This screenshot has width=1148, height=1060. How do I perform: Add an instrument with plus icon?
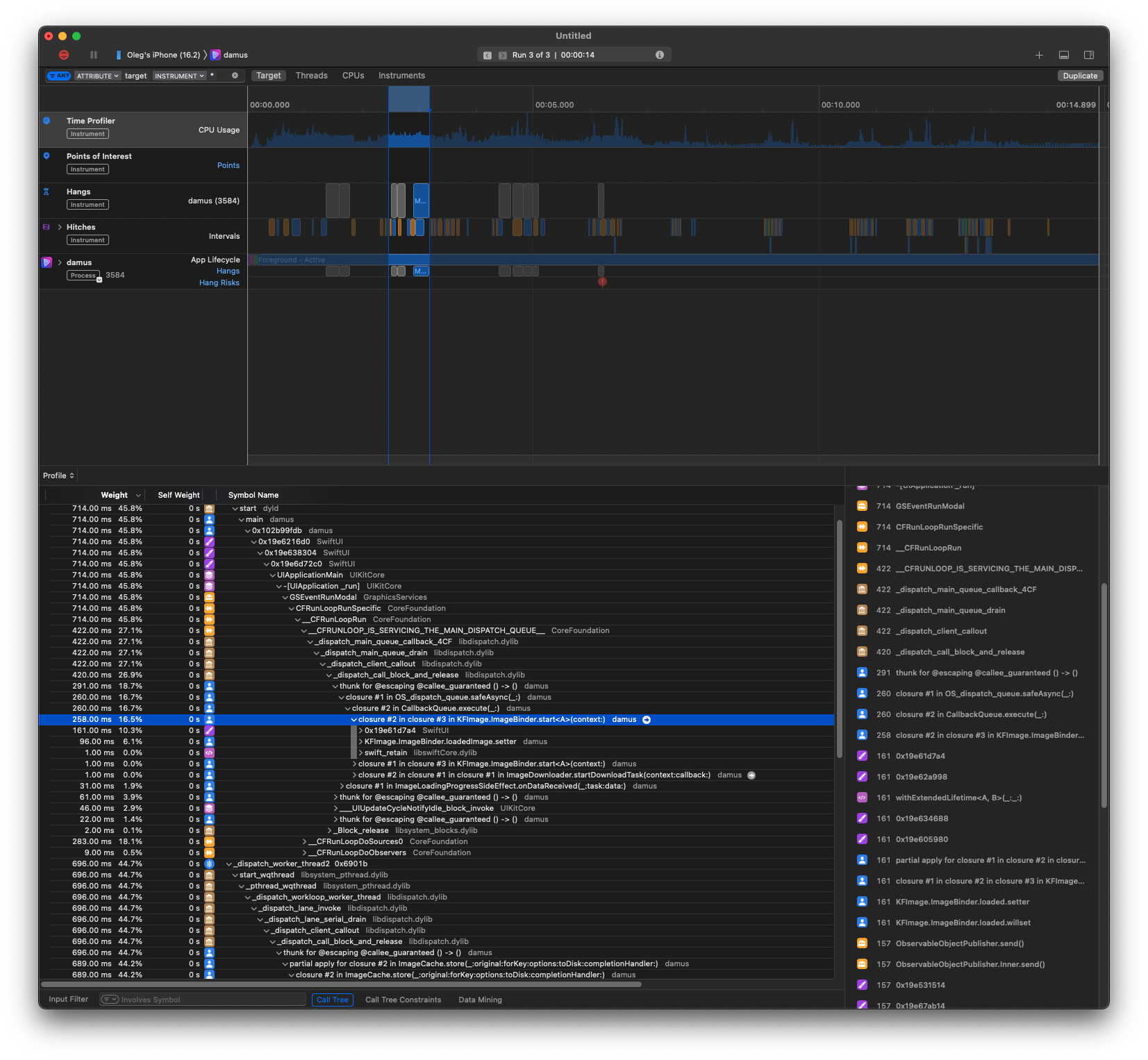1039,55
